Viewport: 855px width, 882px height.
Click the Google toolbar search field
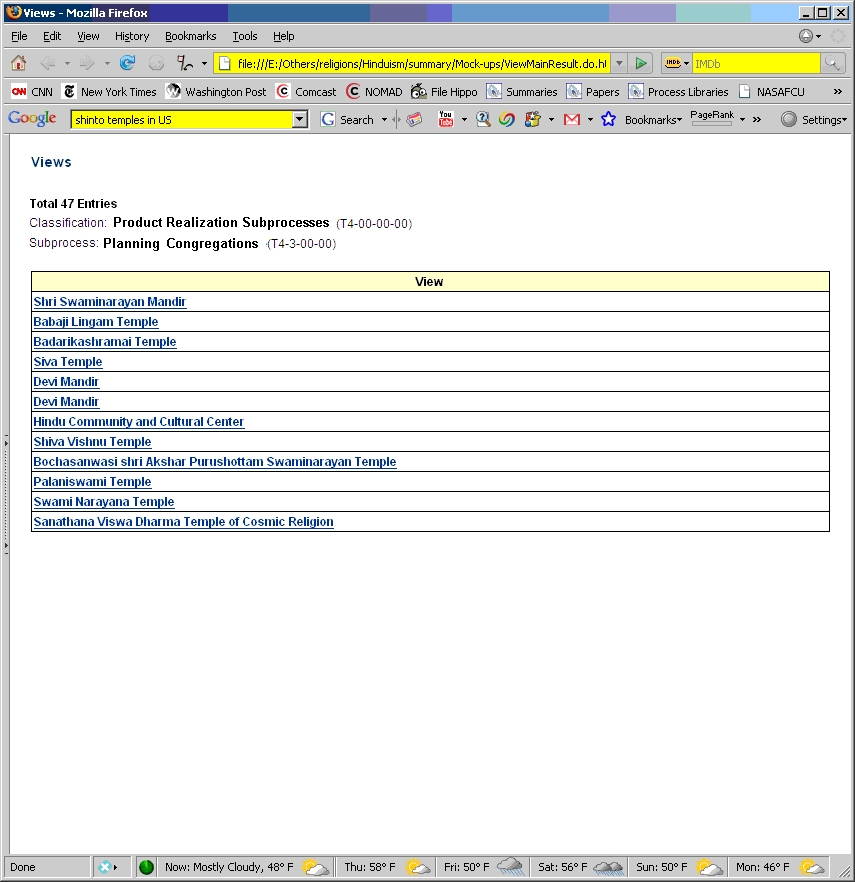pos(182,119)
